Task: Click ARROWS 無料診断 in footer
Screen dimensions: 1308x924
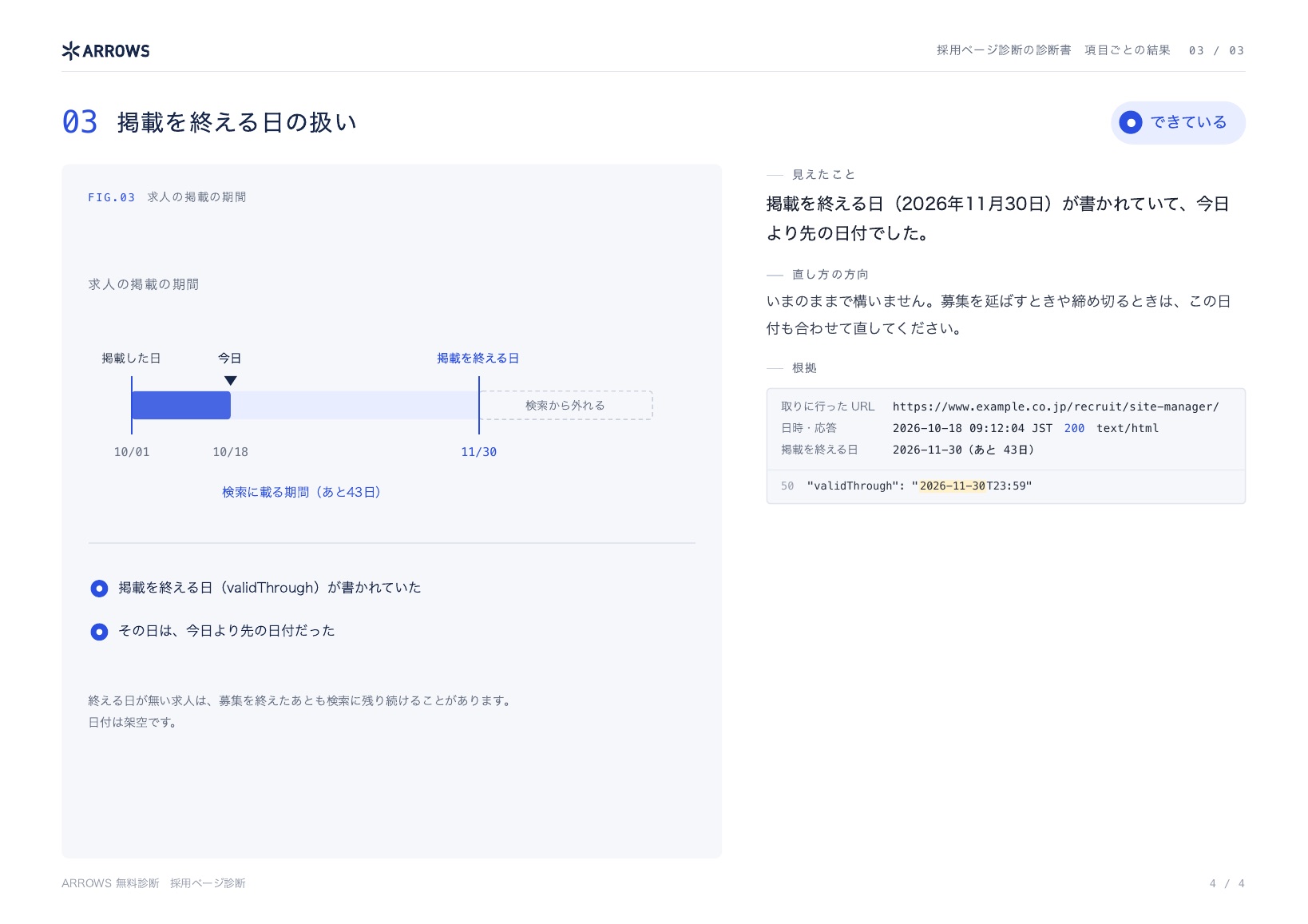Action: [x=110, y=883]
